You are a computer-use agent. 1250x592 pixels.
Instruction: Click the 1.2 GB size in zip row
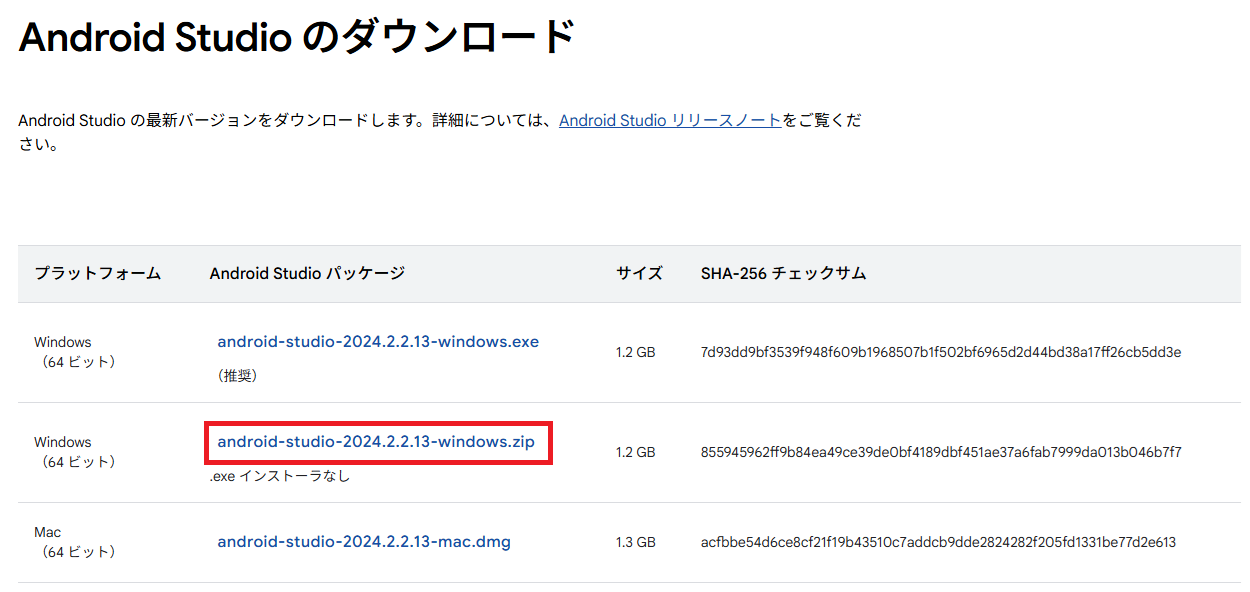click(x=635, y=452)
